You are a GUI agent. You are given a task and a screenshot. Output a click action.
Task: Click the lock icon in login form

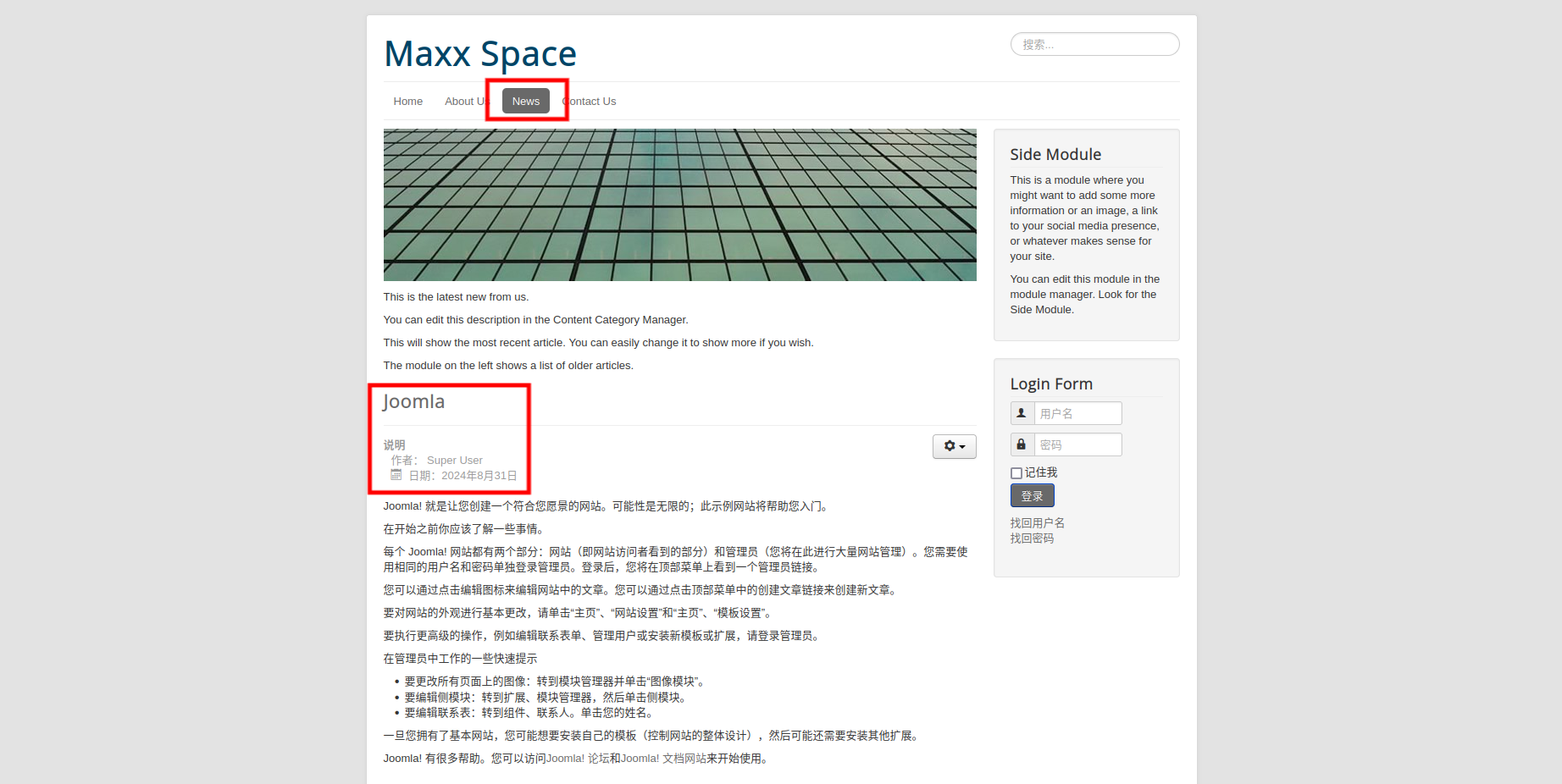click(x=1022, y=444)
